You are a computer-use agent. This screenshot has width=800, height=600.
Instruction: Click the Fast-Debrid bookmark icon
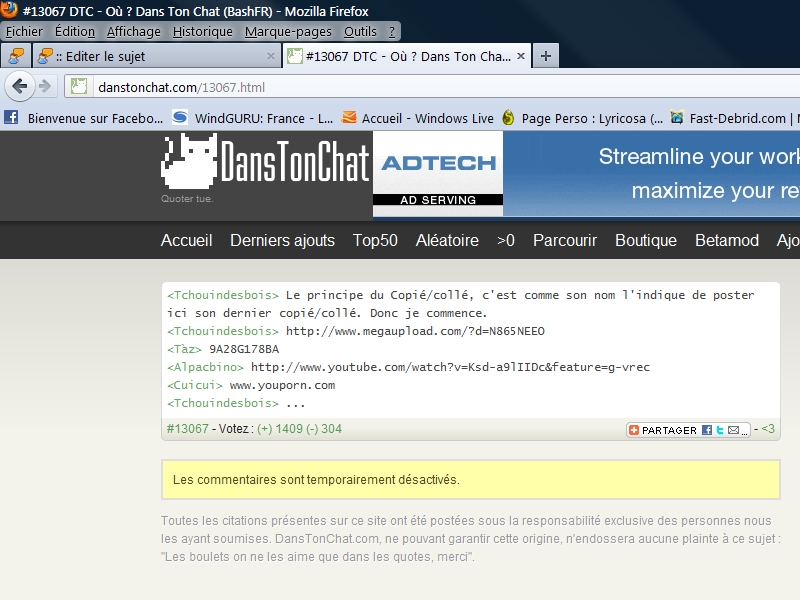677,117
